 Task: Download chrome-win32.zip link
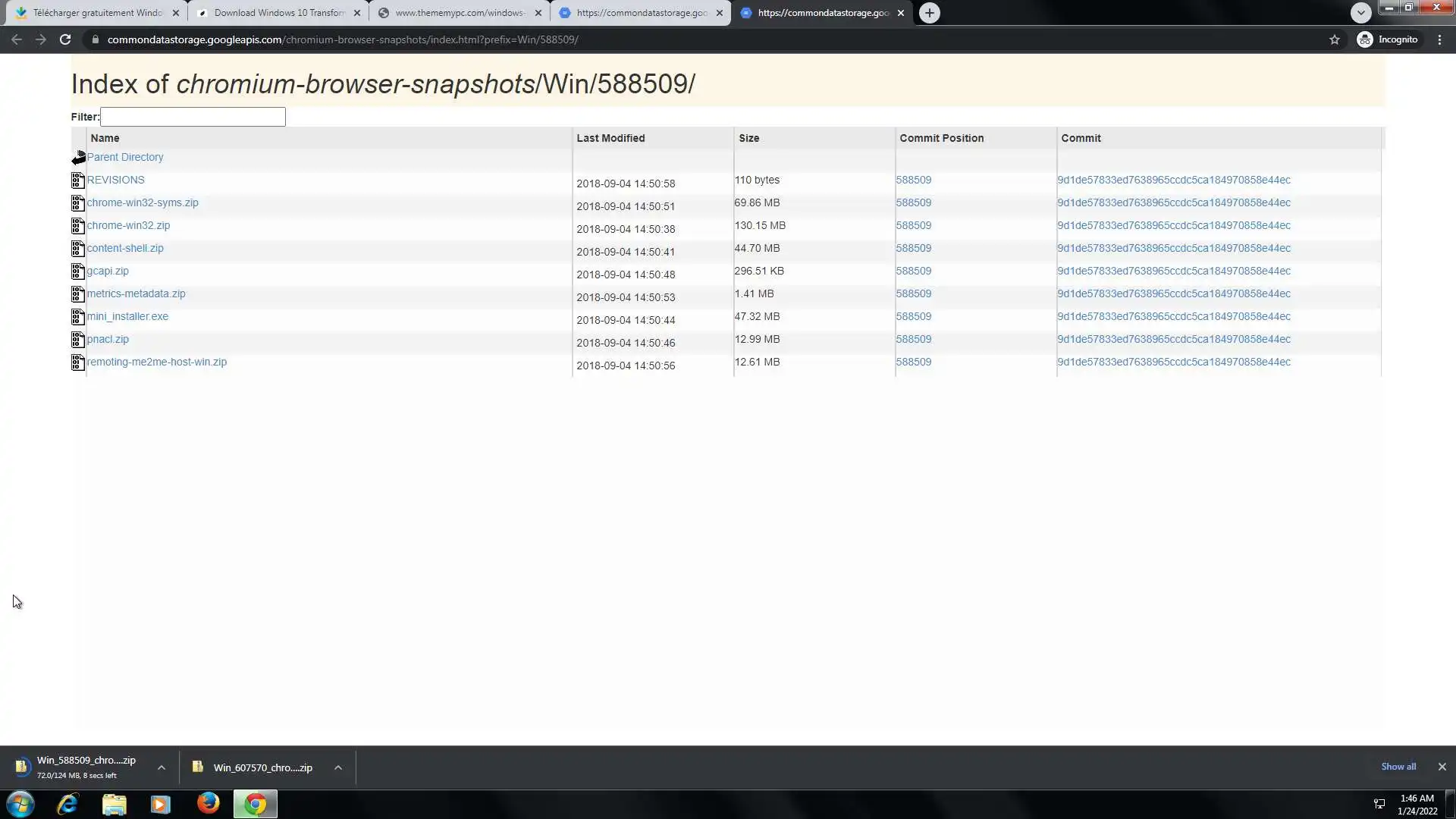pyautogui.click(x=128, y=225)
